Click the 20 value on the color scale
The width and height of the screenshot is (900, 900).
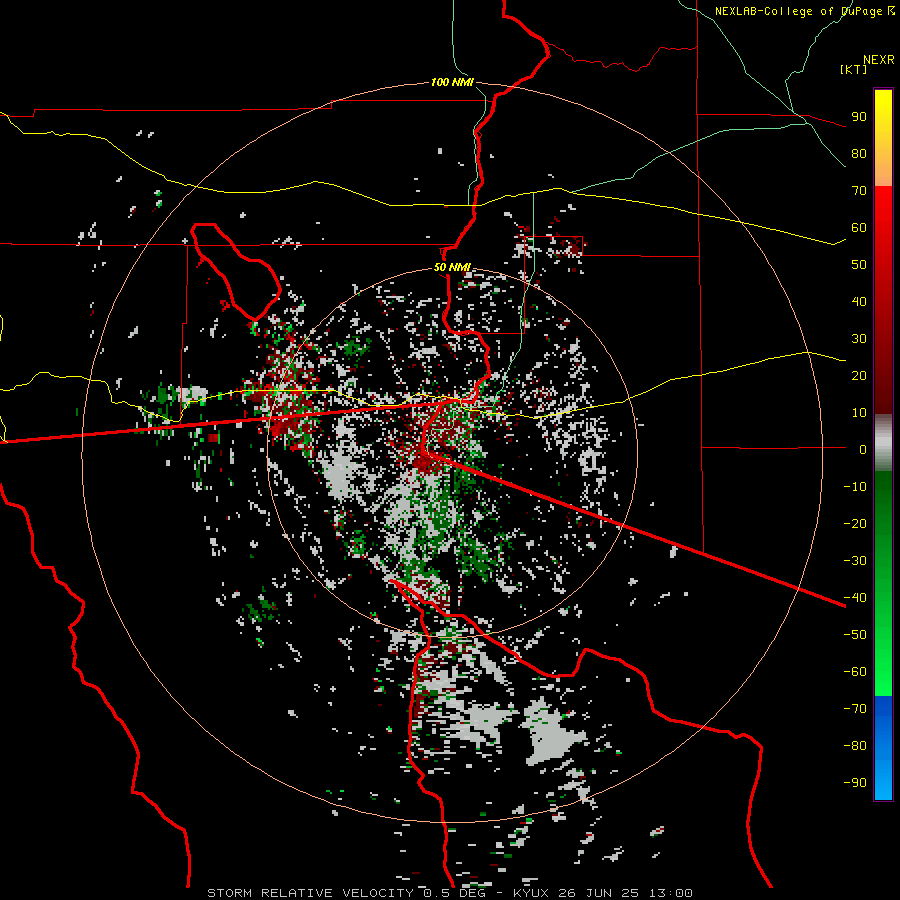pyautogui.click(x=859, y=376)
